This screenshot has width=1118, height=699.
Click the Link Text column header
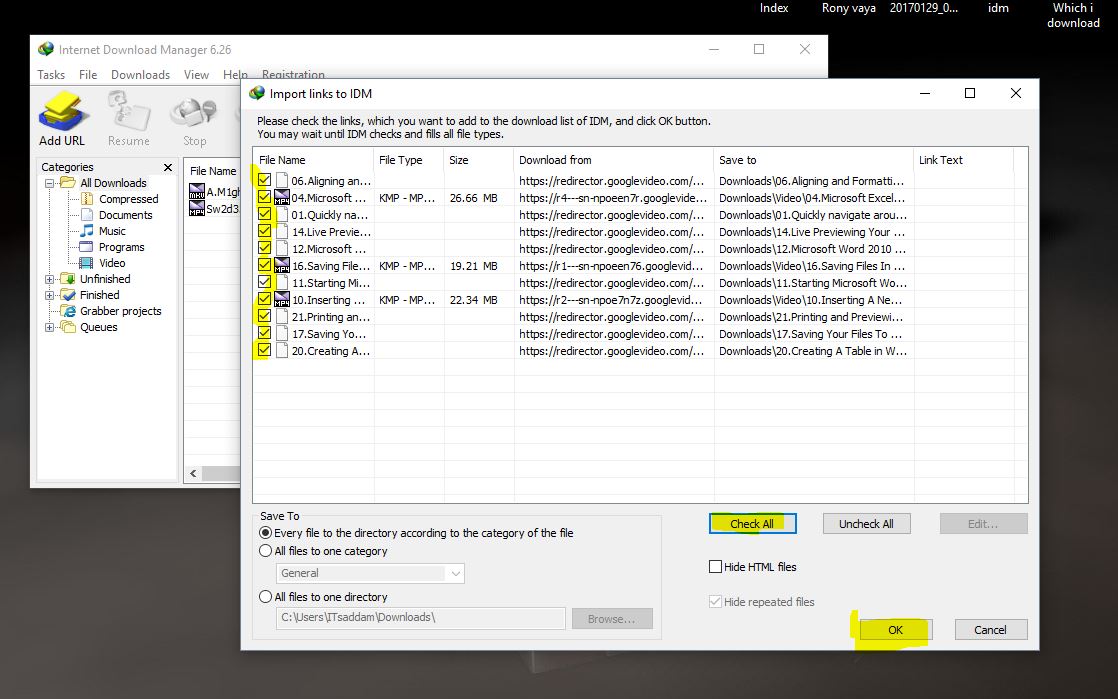963,160
